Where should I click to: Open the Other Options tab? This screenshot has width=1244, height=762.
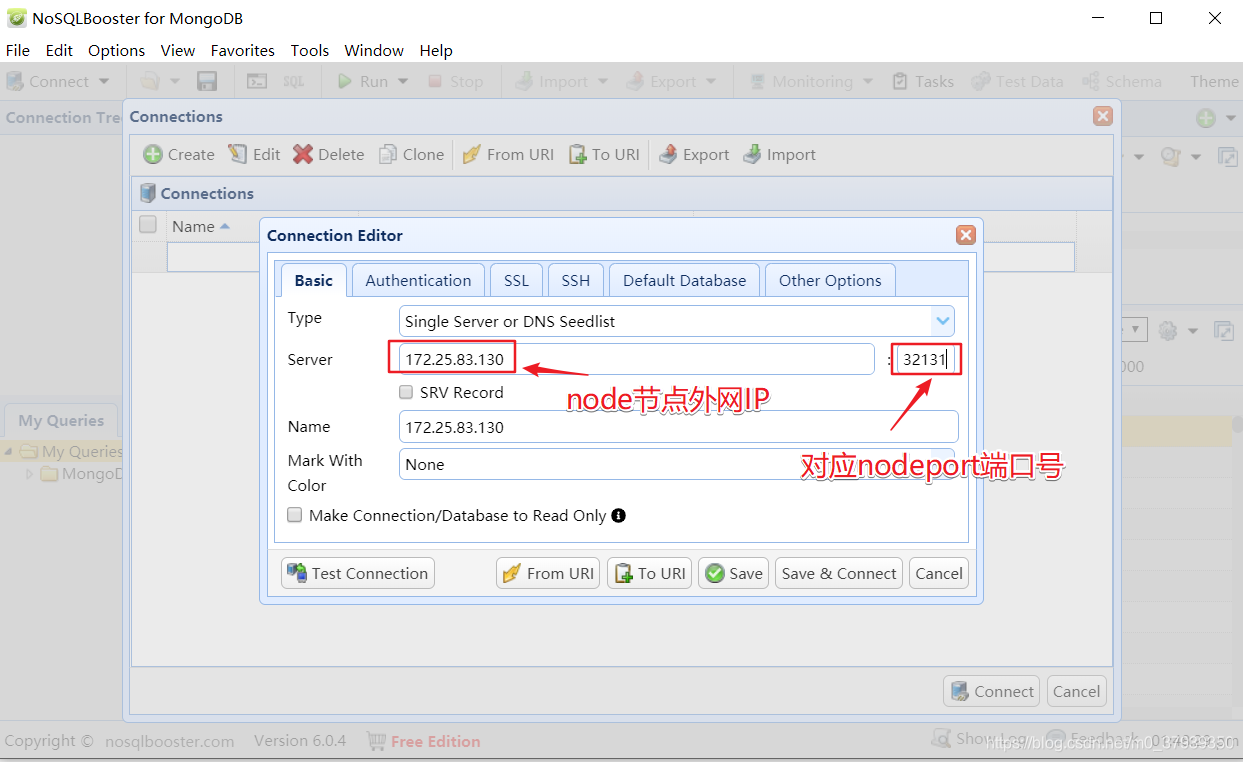[830, 281]
